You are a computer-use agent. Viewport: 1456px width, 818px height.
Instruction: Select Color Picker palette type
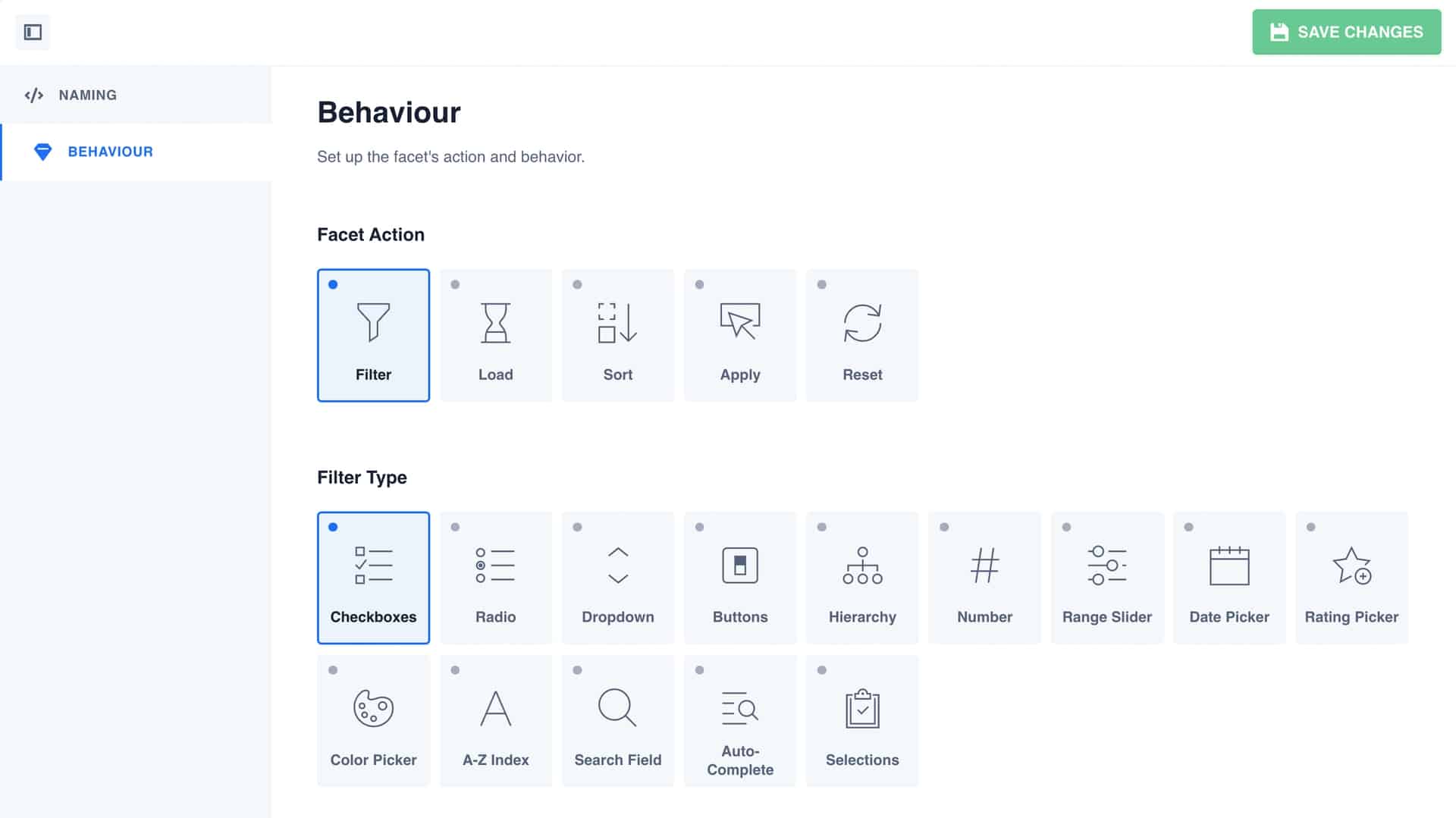coord(373,721)
